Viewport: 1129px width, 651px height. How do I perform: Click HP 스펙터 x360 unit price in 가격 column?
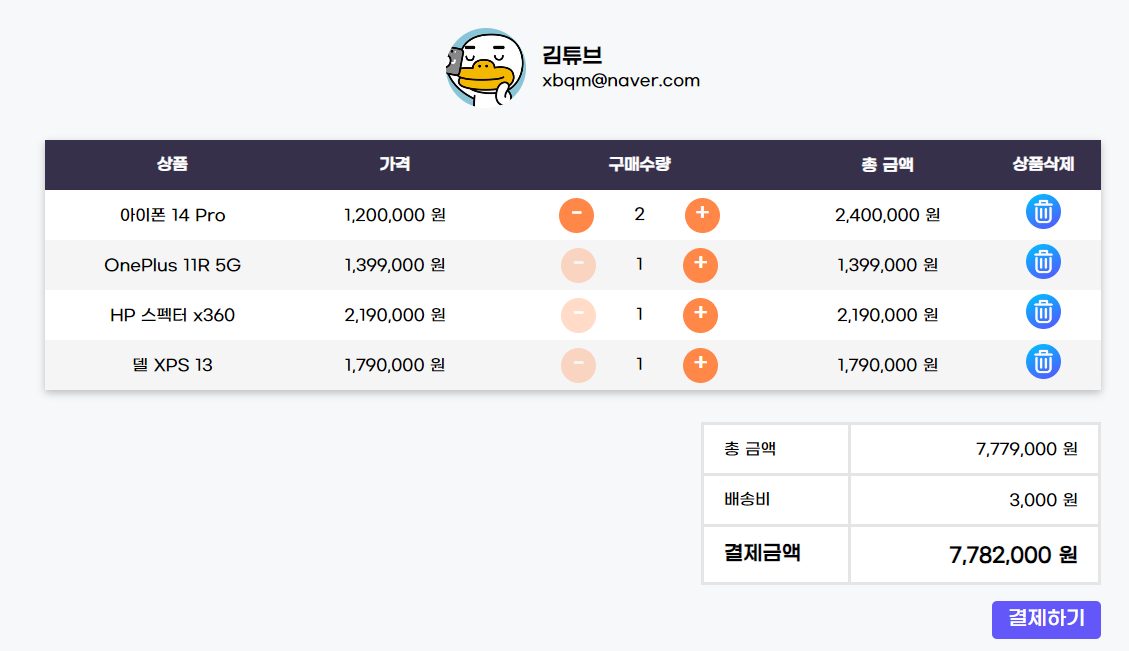pos(395,315)
